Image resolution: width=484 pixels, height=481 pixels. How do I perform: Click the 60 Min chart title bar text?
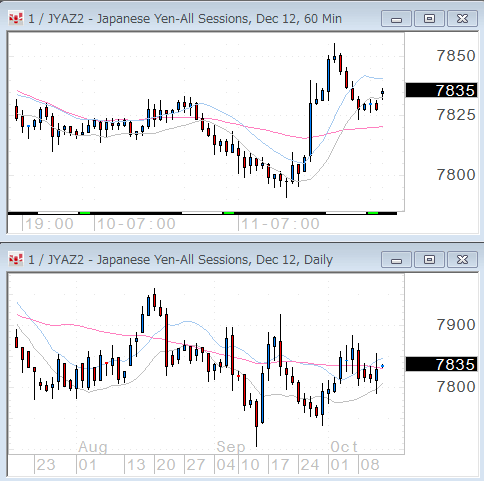coord(185,19)
